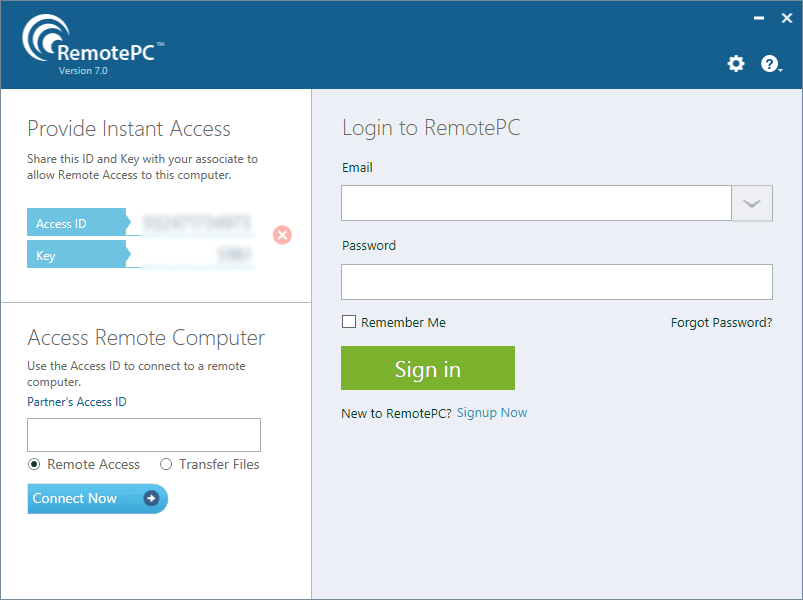
Task: Select the Transfer Files radio button
Action: (x=166, y=464)
